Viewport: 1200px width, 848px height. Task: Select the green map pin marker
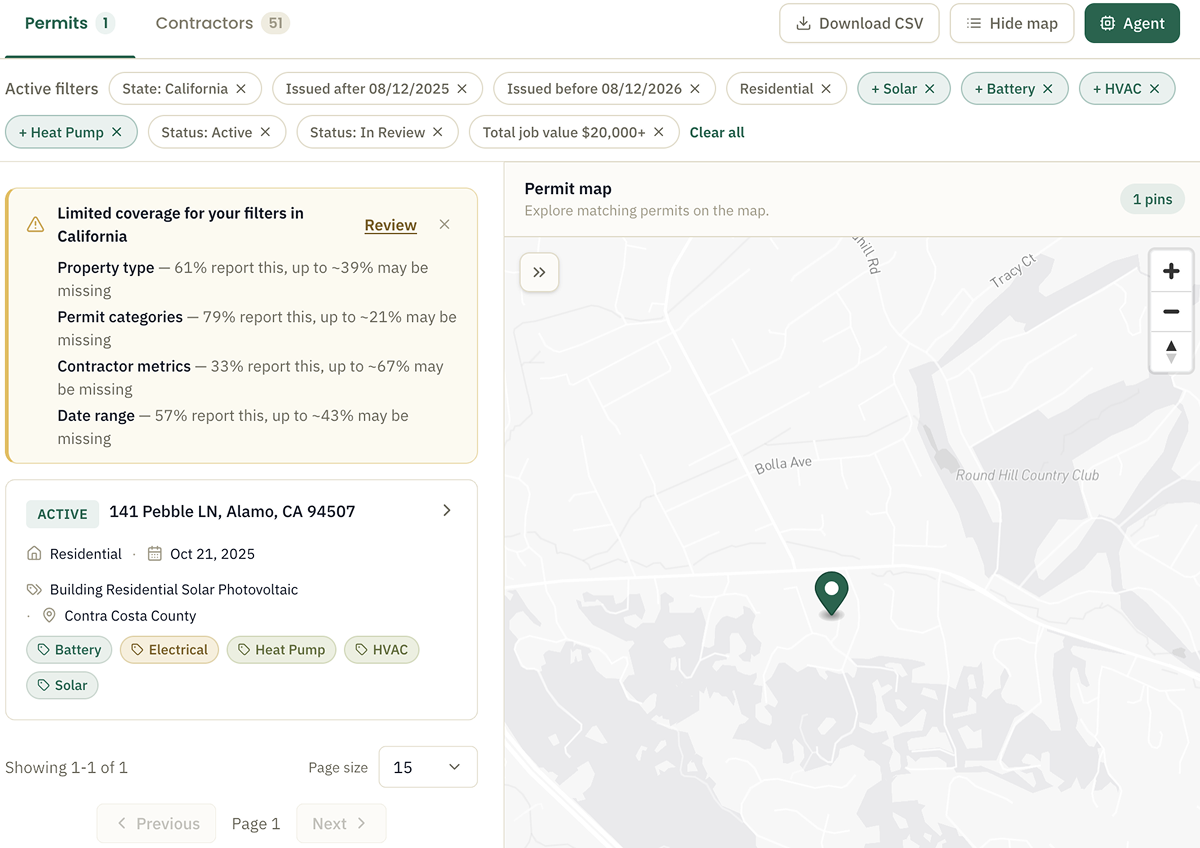tap(831, 594)
